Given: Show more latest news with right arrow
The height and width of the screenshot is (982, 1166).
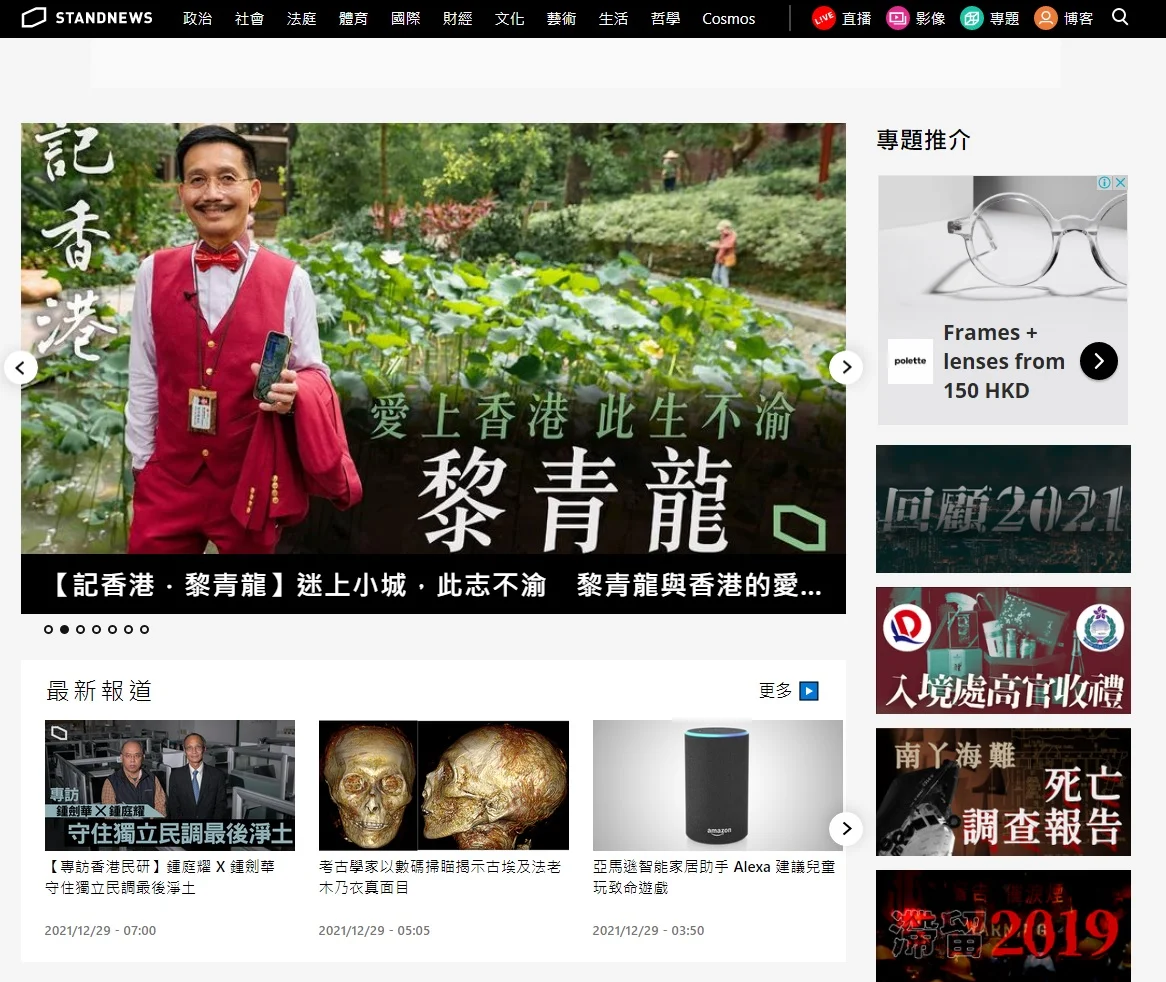Looking at the screenshot, I should click(845, 828).
